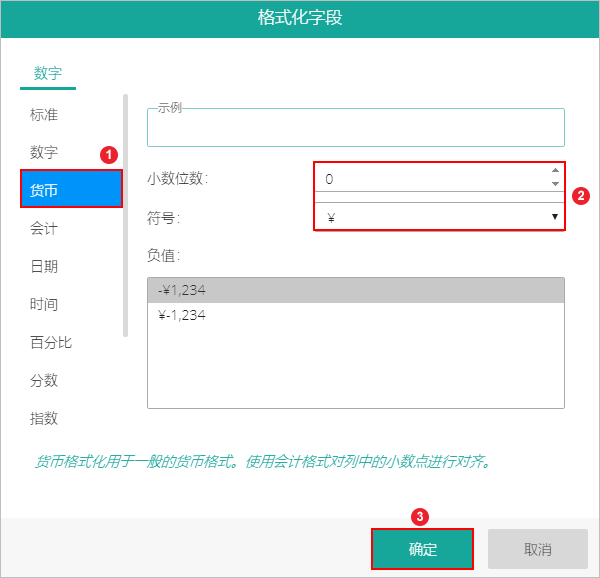Select the 日期 date format
Screen dimensions: 600x578
coord(44,267)
